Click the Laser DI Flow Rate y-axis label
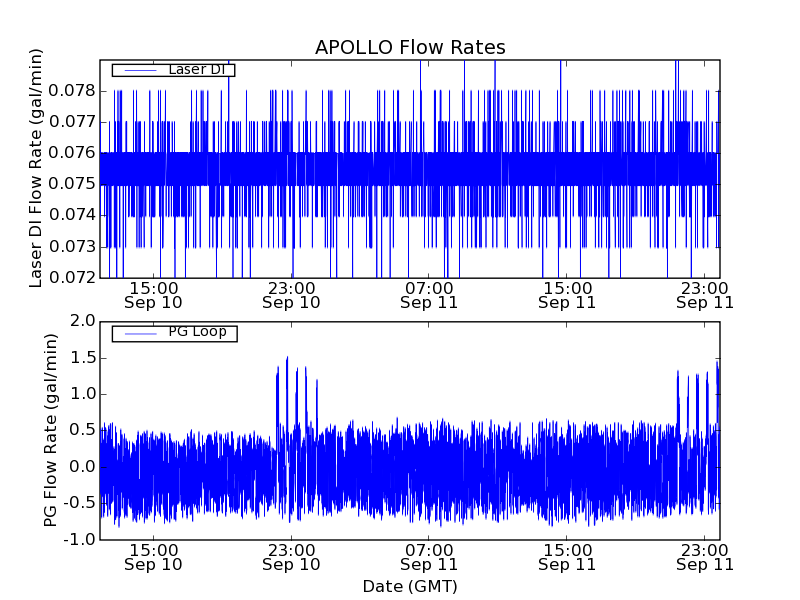The height and width of the screenshot is (600, 800). 36,168
